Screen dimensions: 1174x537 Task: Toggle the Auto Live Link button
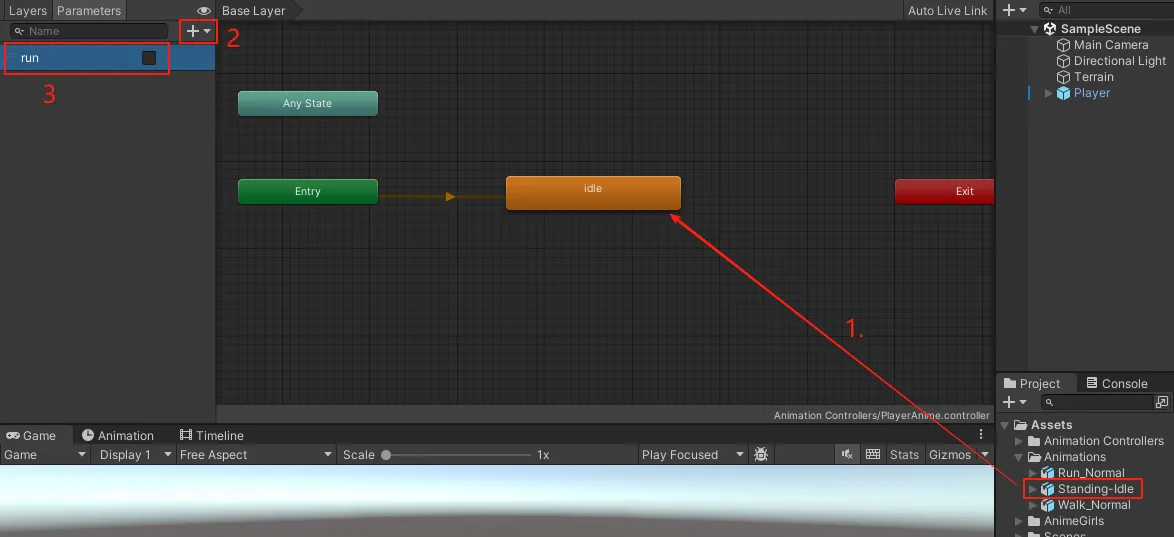947,10
